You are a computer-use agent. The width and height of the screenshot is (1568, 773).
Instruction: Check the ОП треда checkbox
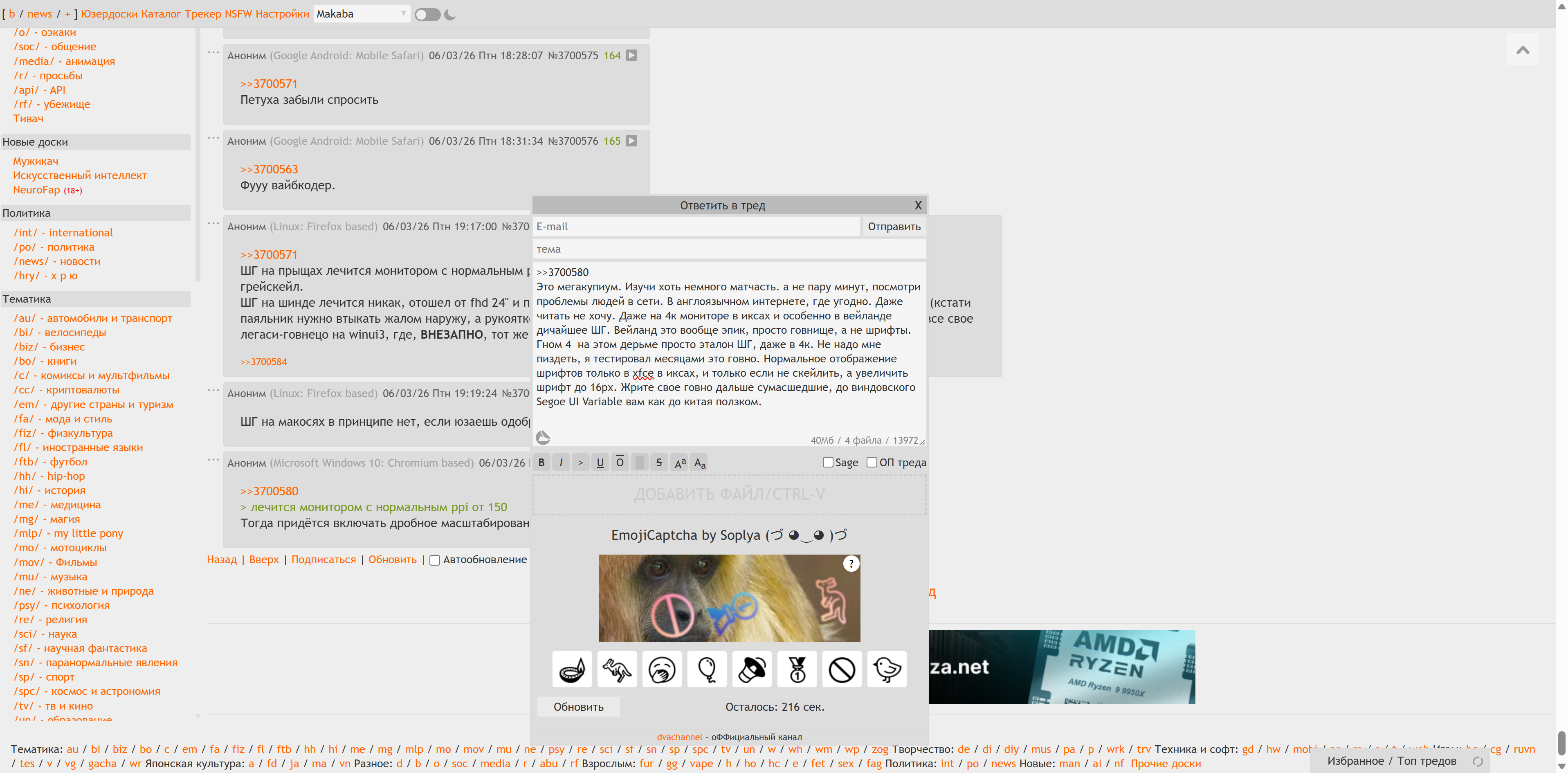click(872, 463)
